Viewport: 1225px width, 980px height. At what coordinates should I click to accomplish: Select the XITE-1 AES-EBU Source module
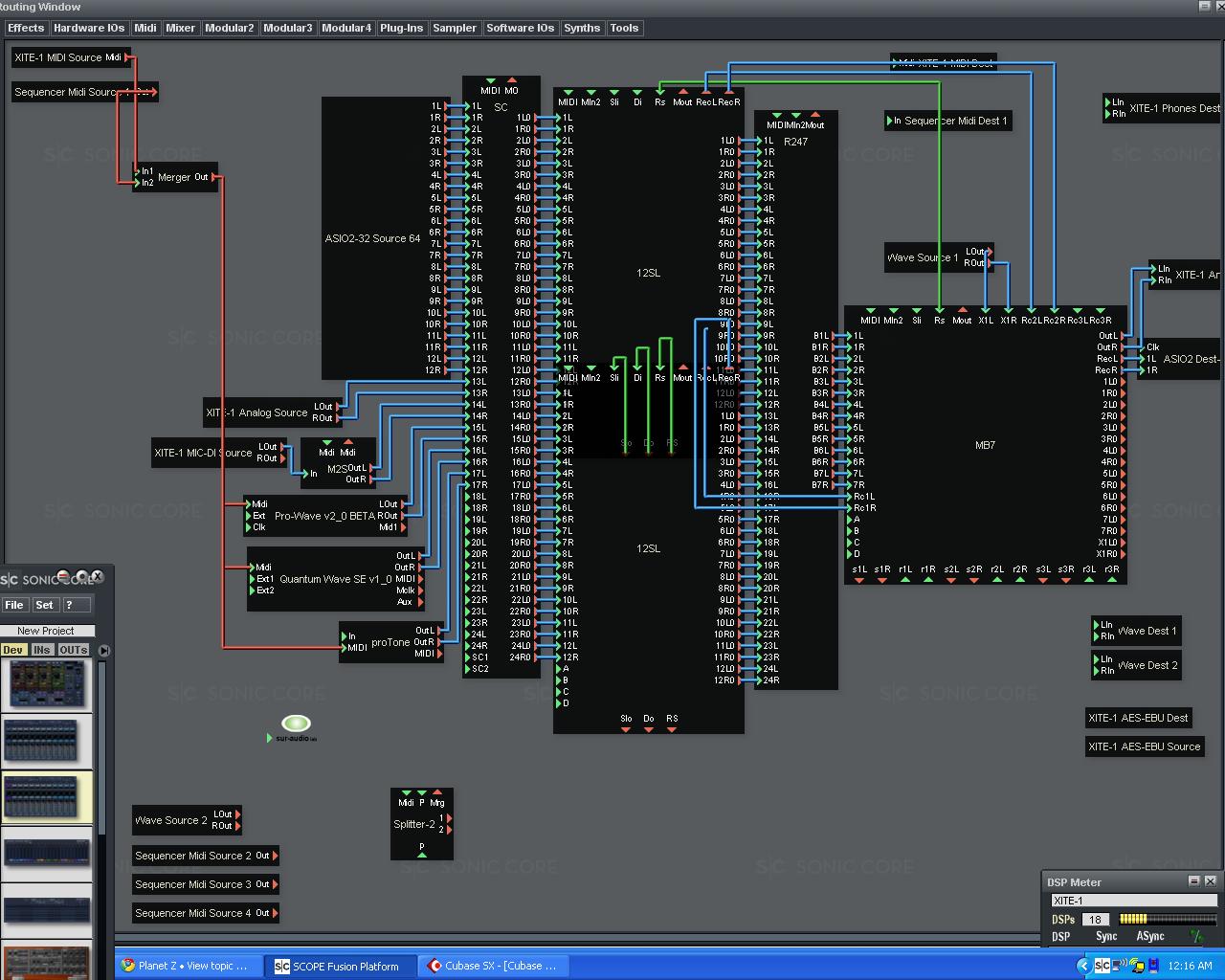coord(1145,746)
